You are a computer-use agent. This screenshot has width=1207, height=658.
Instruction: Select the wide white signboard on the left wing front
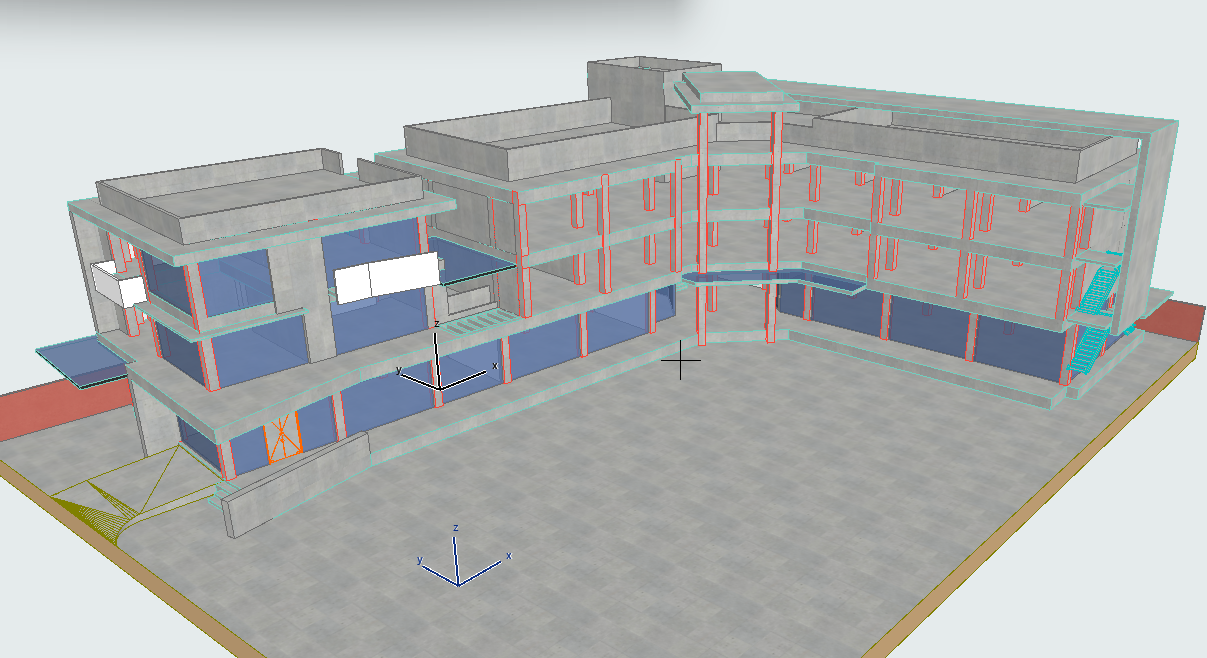click(x=386, y=277)
